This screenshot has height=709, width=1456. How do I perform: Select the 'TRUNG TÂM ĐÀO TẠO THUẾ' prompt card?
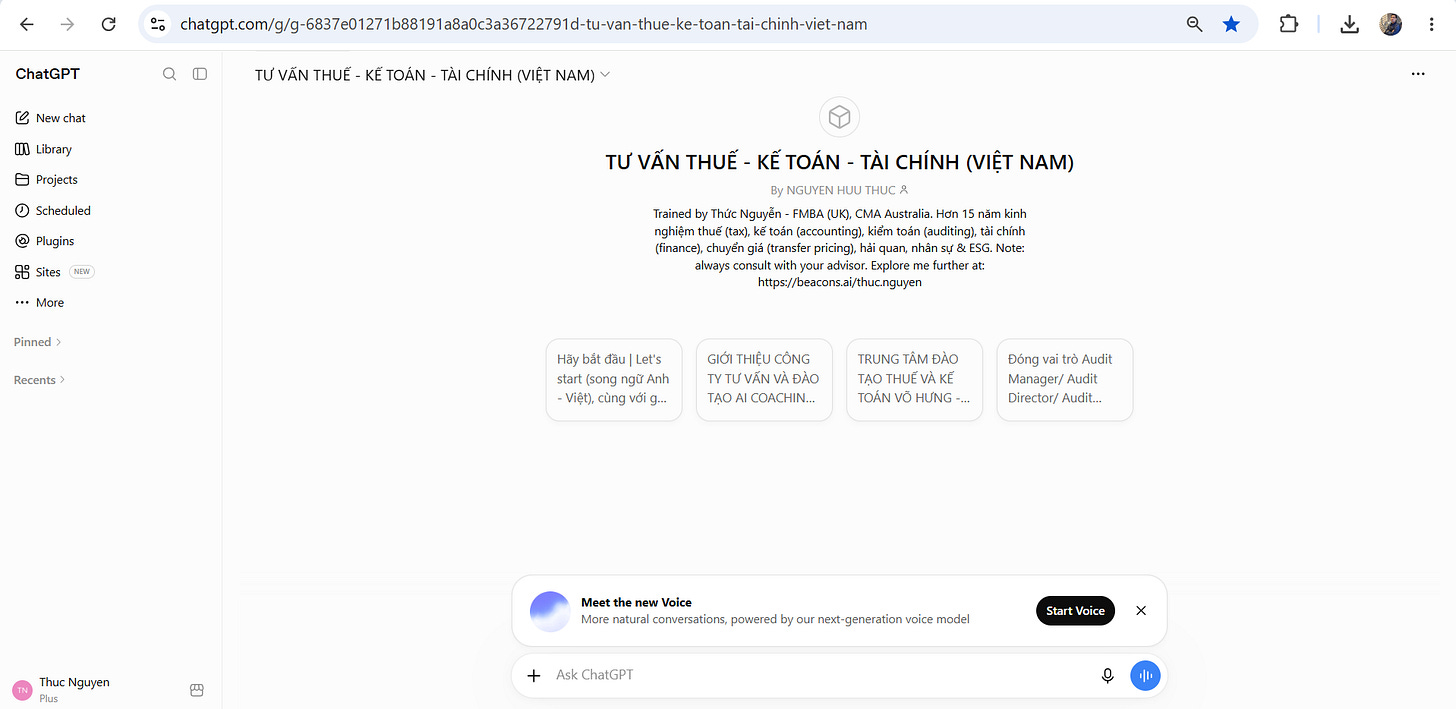pos(914,380)
